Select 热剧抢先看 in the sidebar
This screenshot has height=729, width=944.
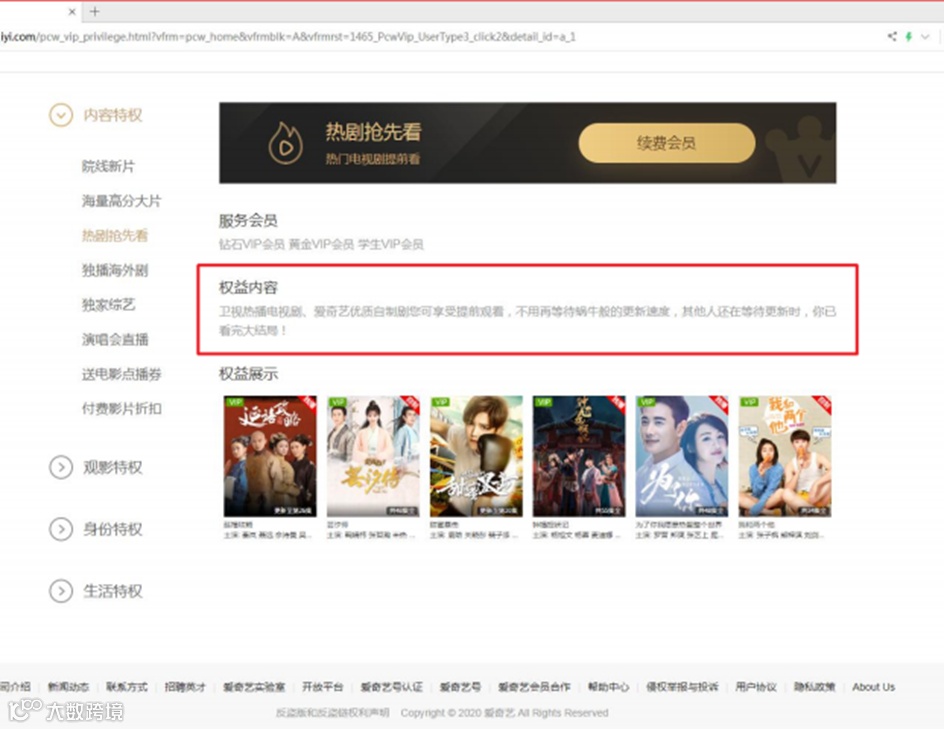pos(115,235)
